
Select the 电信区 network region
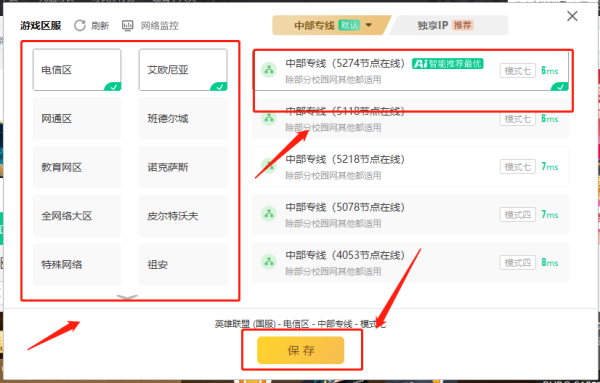tap(77, 70)
